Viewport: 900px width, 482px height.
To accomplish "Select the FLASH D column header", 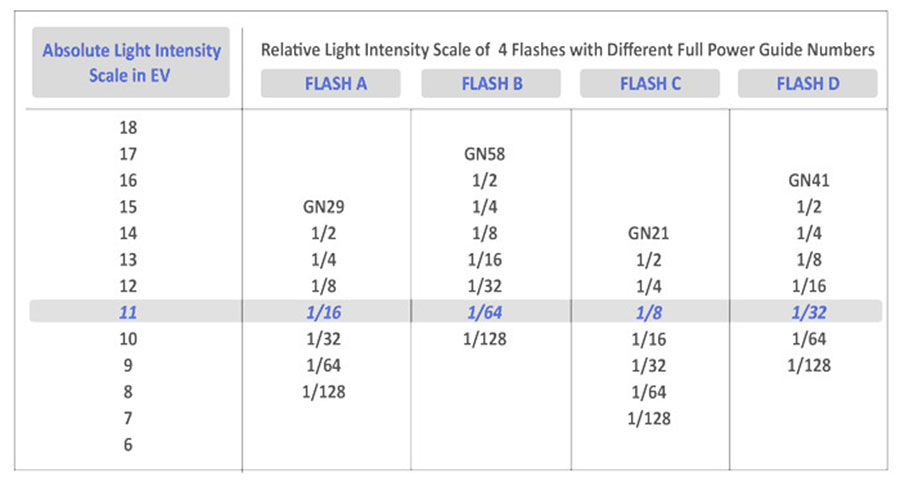I will click(808, 84).
